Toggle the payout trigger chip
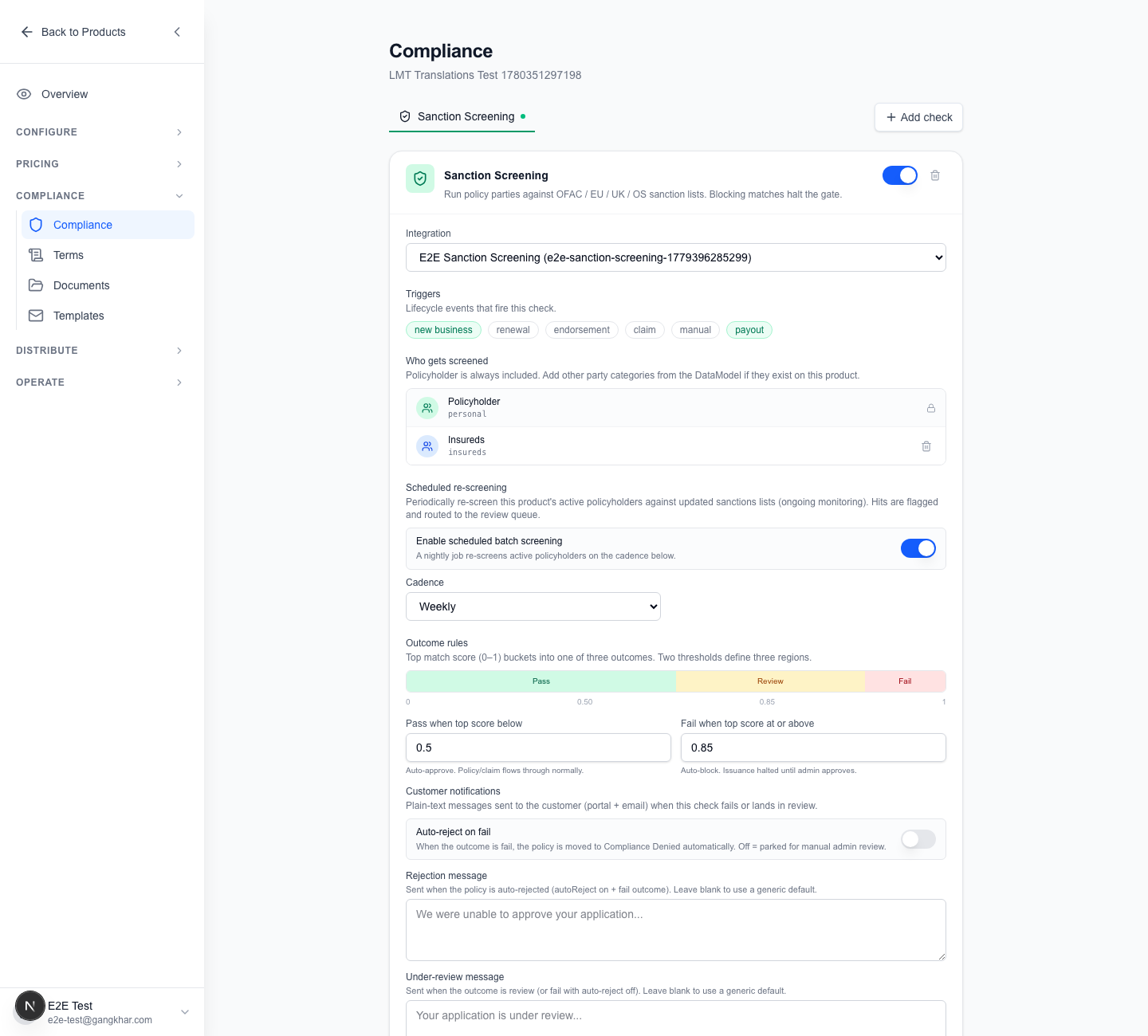The width and height of the screenshot is (1148, 1036). click(x=749, y=330)
